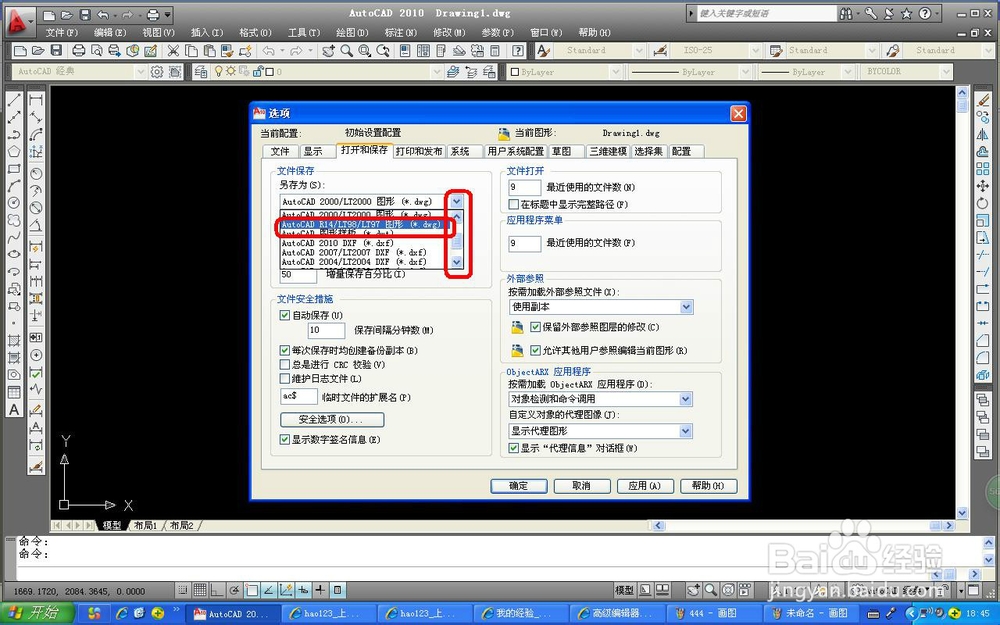Select the Polygon draw tool

14,152
